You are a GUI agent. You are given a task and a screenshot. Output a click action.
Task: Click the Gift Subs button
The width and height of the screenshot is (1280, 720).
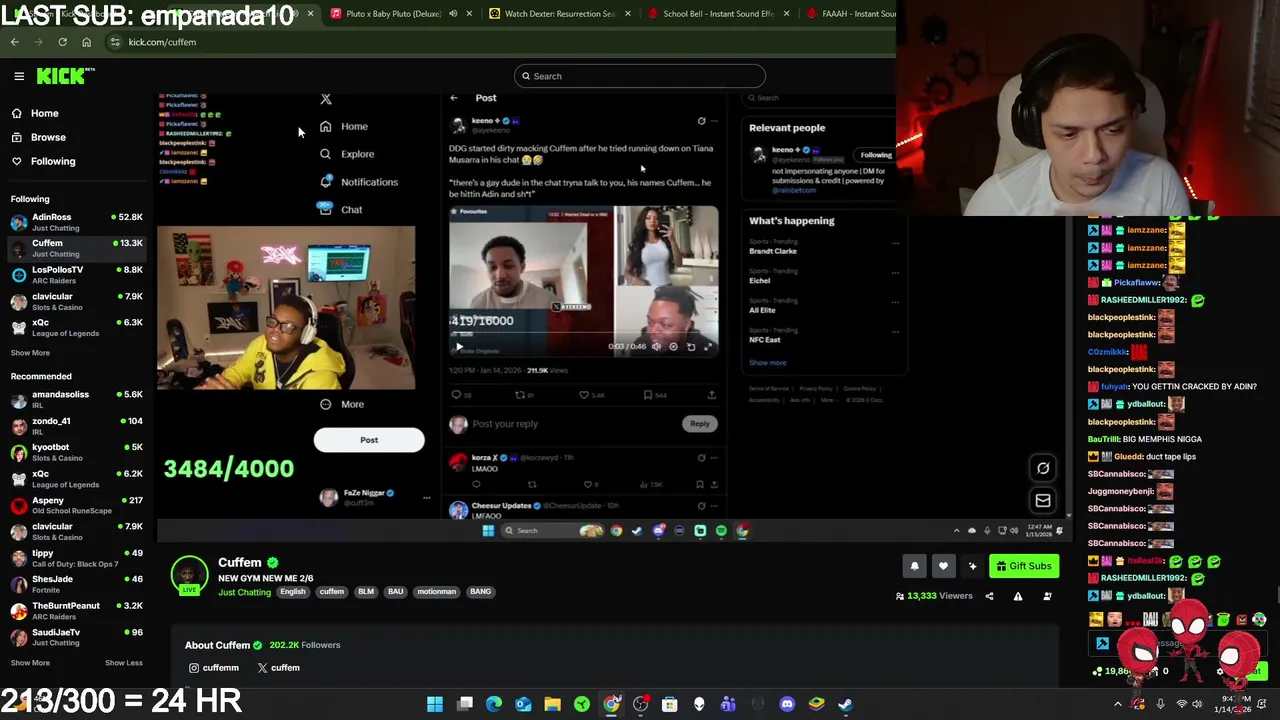pyautogui.click(x=1024, y=566)
